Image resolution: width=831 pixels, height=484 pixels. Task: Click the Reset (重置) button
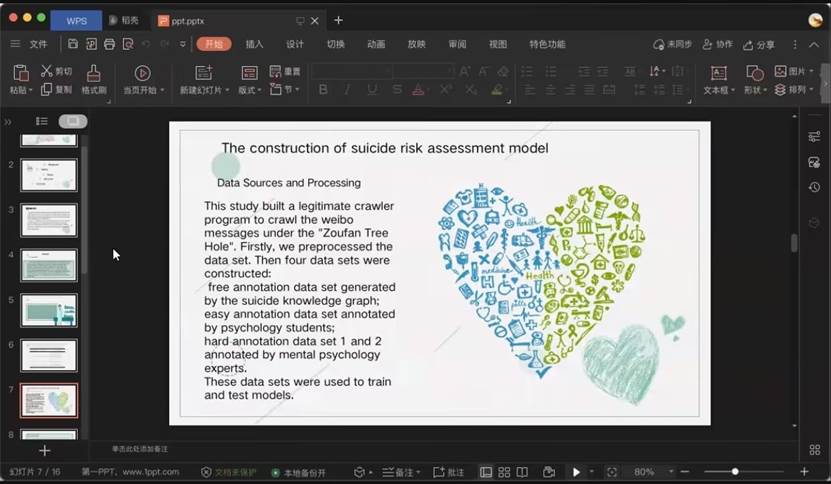tap(286, 72)
